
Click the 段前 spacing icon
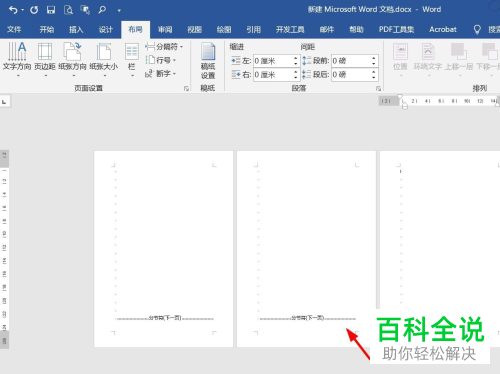[x=307, y=61]
